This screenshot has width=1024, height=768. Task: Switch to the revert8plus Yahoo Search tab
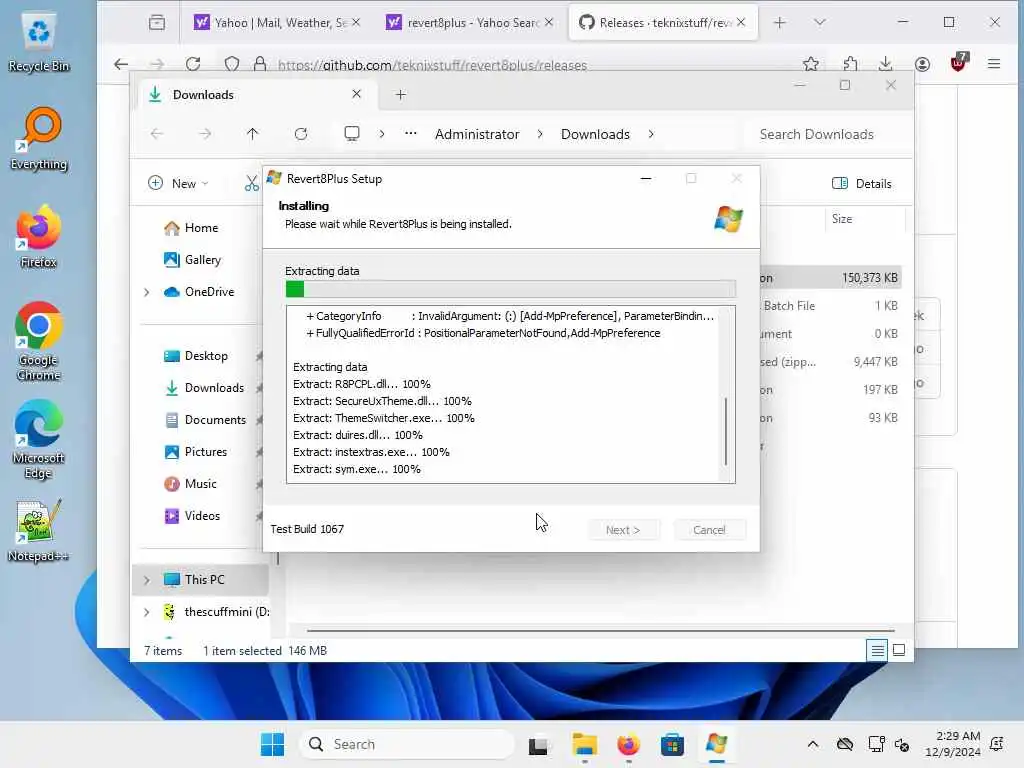tap(470, 23)
